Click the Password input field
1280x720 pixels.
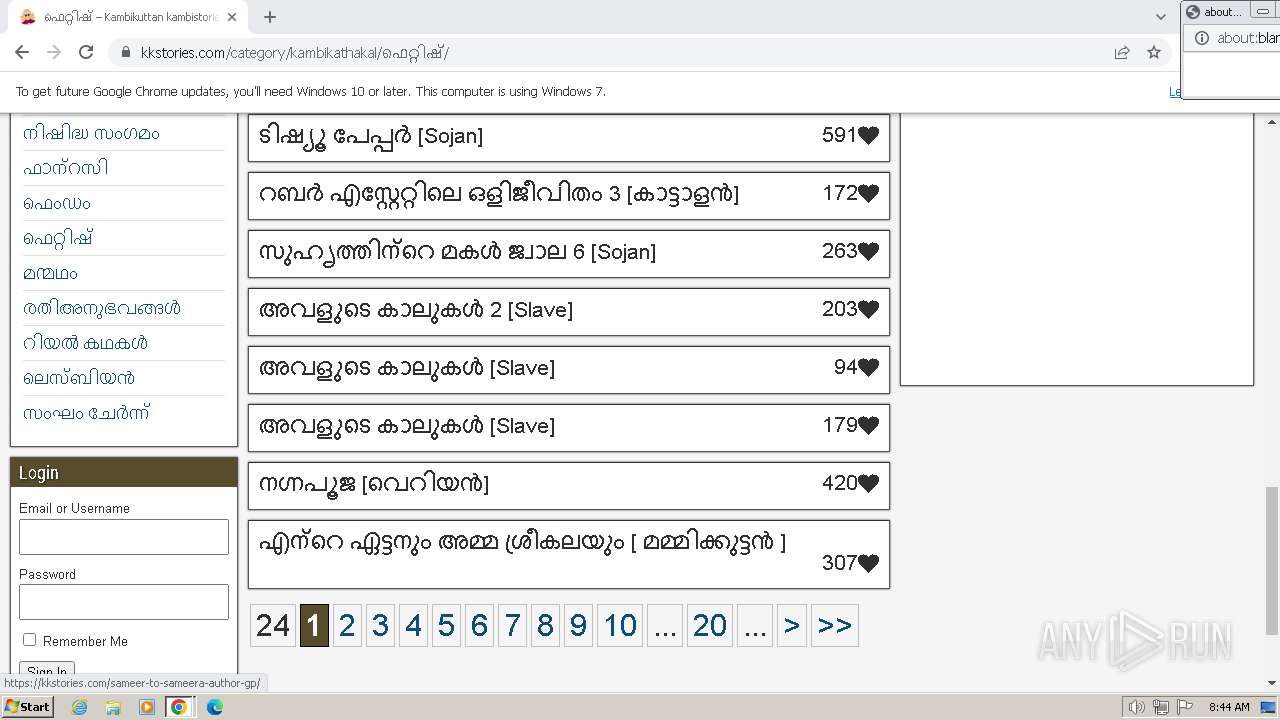pos(124,603)
